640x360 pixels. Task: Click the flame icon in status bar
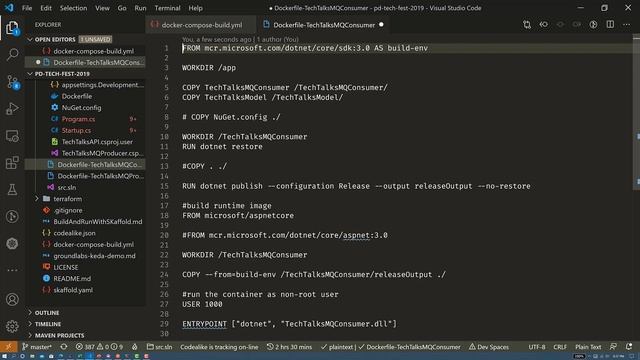(135, 347)
